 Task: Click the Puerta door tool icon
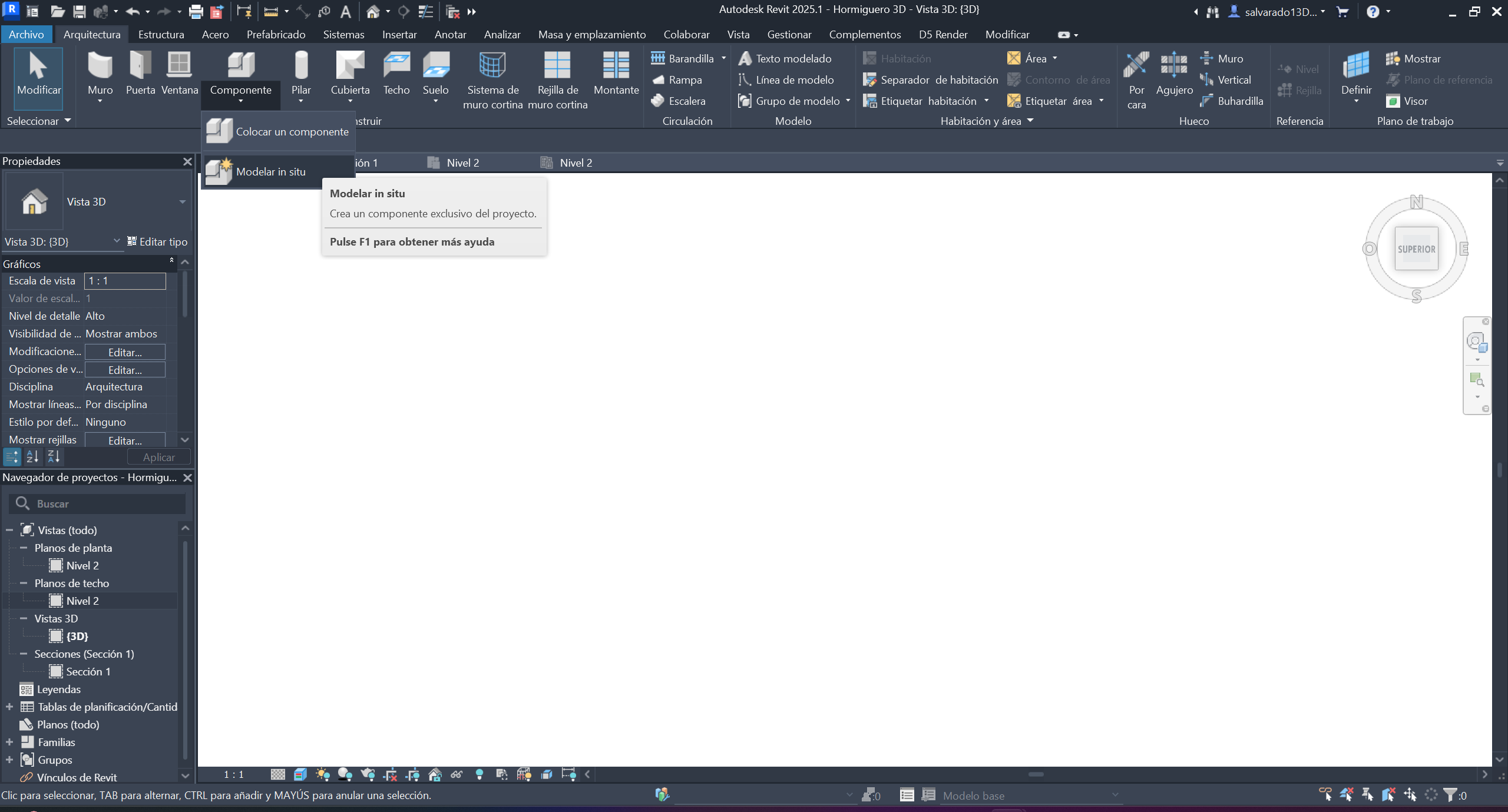[x=140, y=66]
